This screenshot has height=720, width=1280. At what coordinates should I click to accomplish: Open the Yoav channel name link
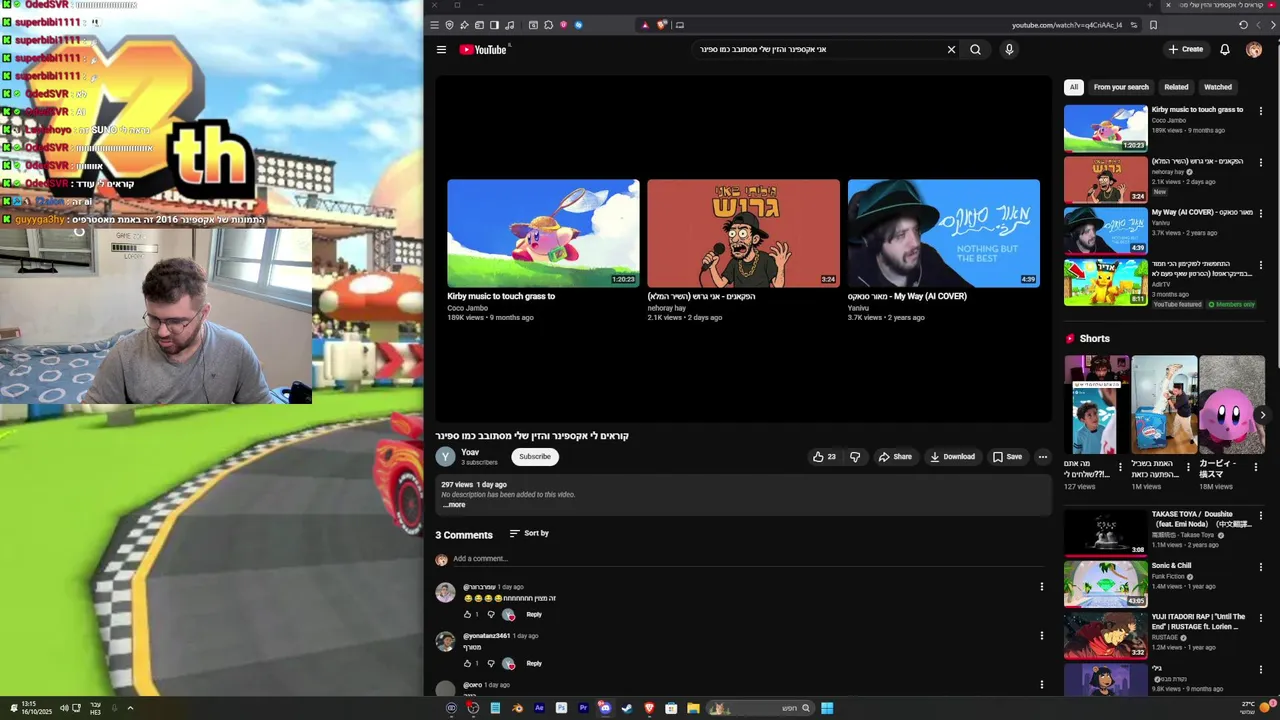pyautogui.click(x=470, y=452)
